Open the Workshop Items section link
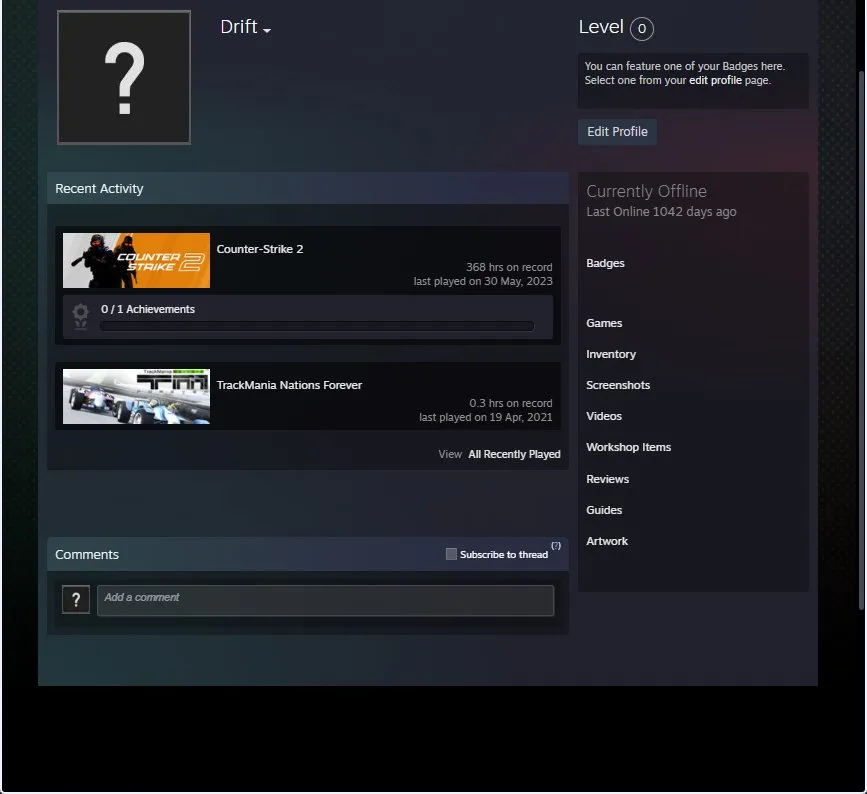The image size is (867, 794). 629,447
